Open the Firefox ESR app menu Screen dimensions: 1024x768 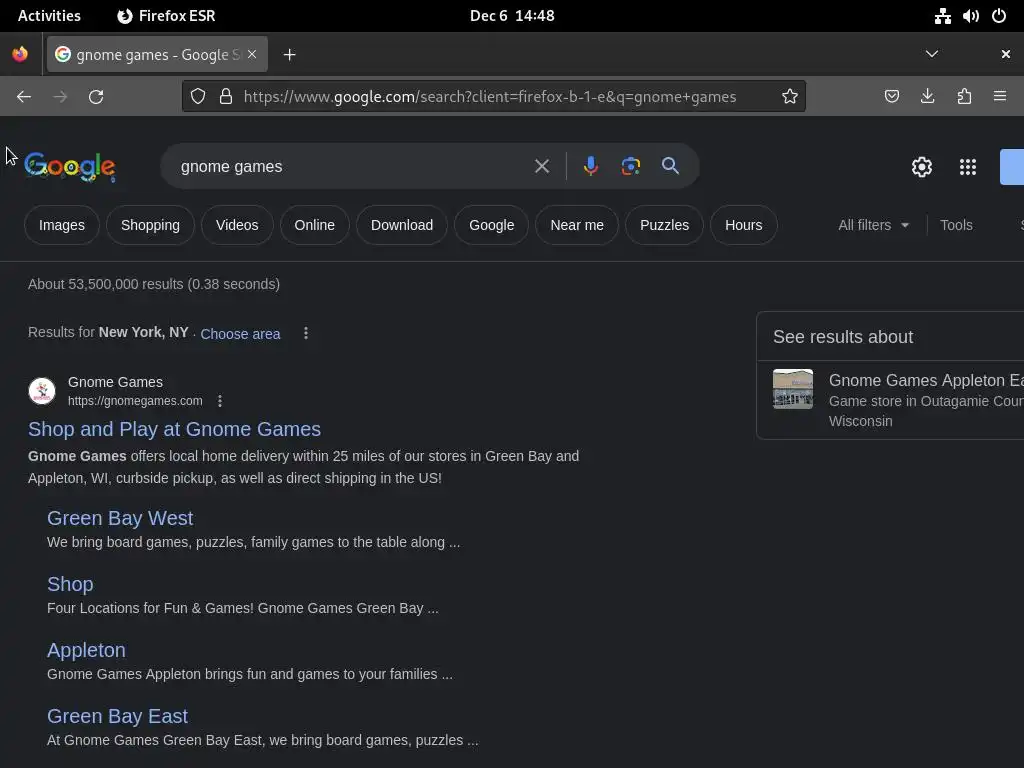[167, 16]
